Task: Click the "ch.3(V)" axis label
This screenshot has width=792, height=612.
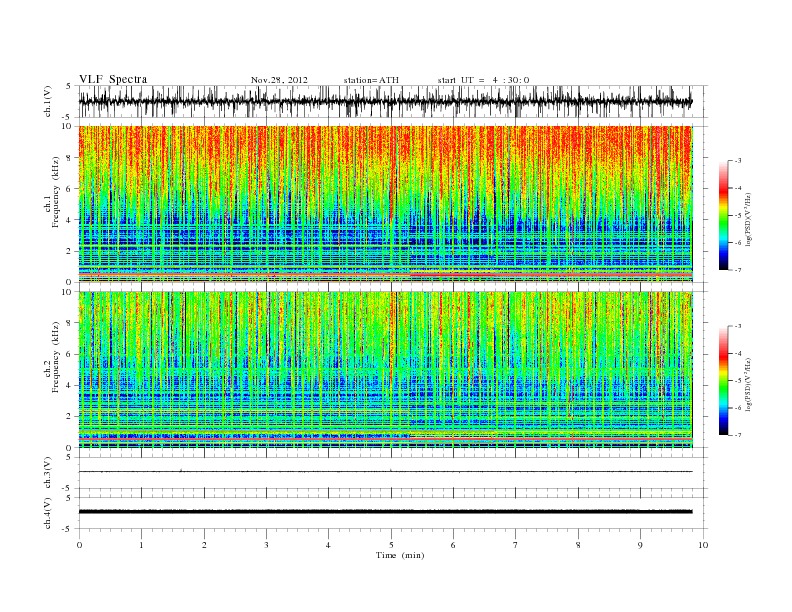Action: [48, 473]
